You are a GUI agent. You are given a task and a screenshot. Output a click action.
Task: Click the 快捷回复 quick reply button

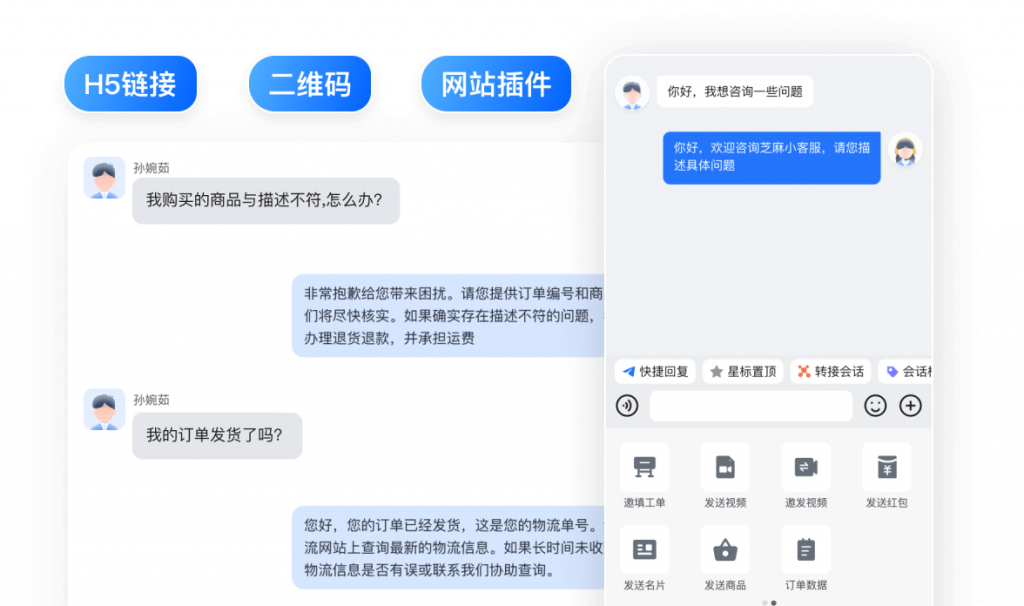(655, 372)
